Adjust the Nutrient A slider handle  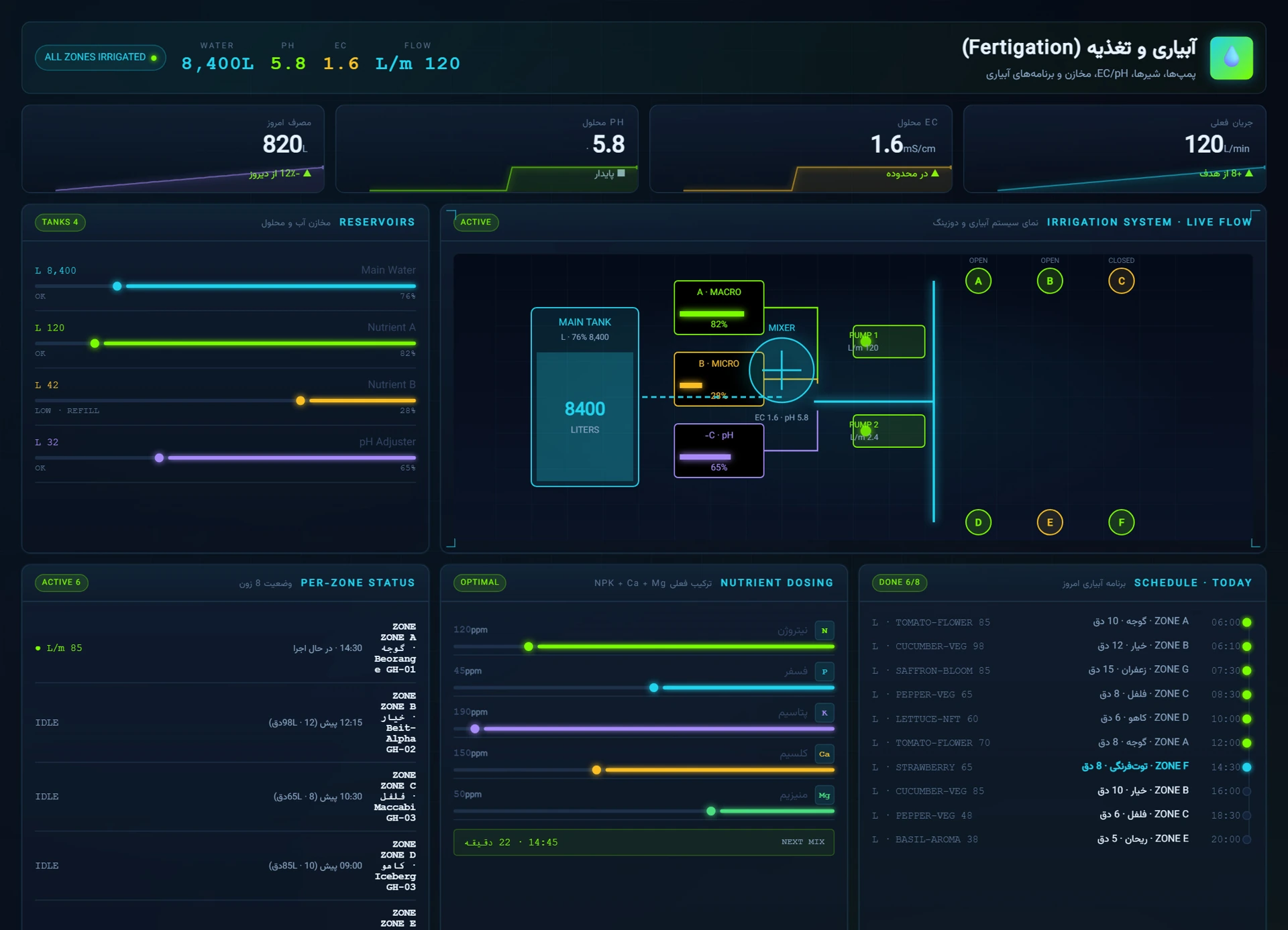point(95,343)
